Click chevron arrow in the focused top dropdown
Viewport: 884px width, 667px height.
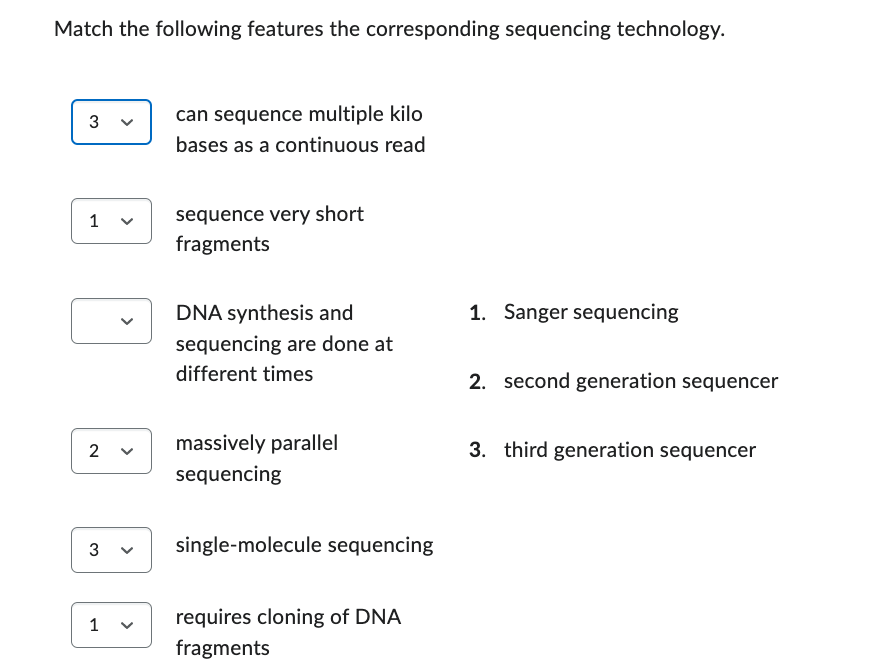[127, 122]
